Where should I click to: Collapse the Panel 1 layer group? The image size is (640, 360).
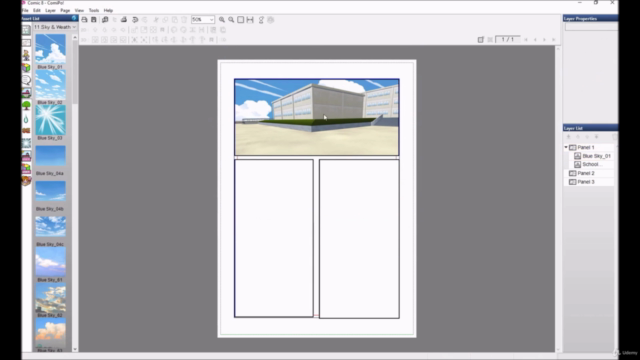pyautogui.click(x=566, y=147)
